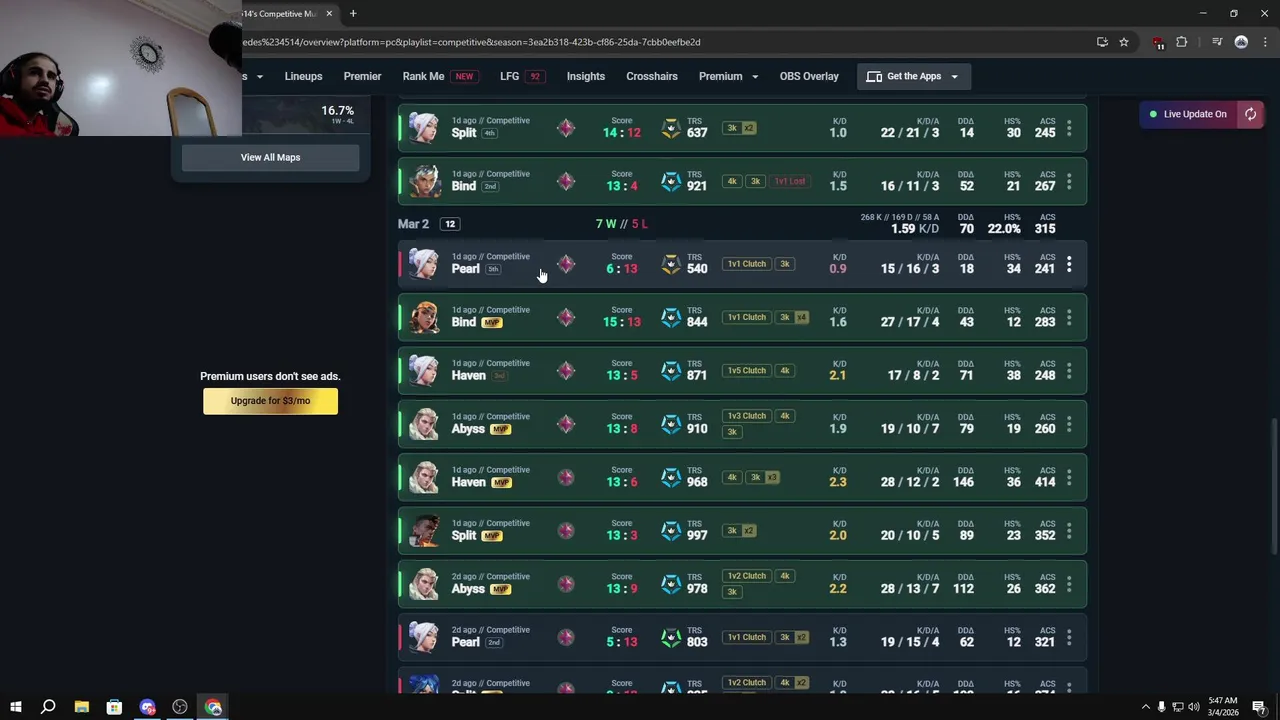Open Chrome three-dot menu

click(1265, 42)
